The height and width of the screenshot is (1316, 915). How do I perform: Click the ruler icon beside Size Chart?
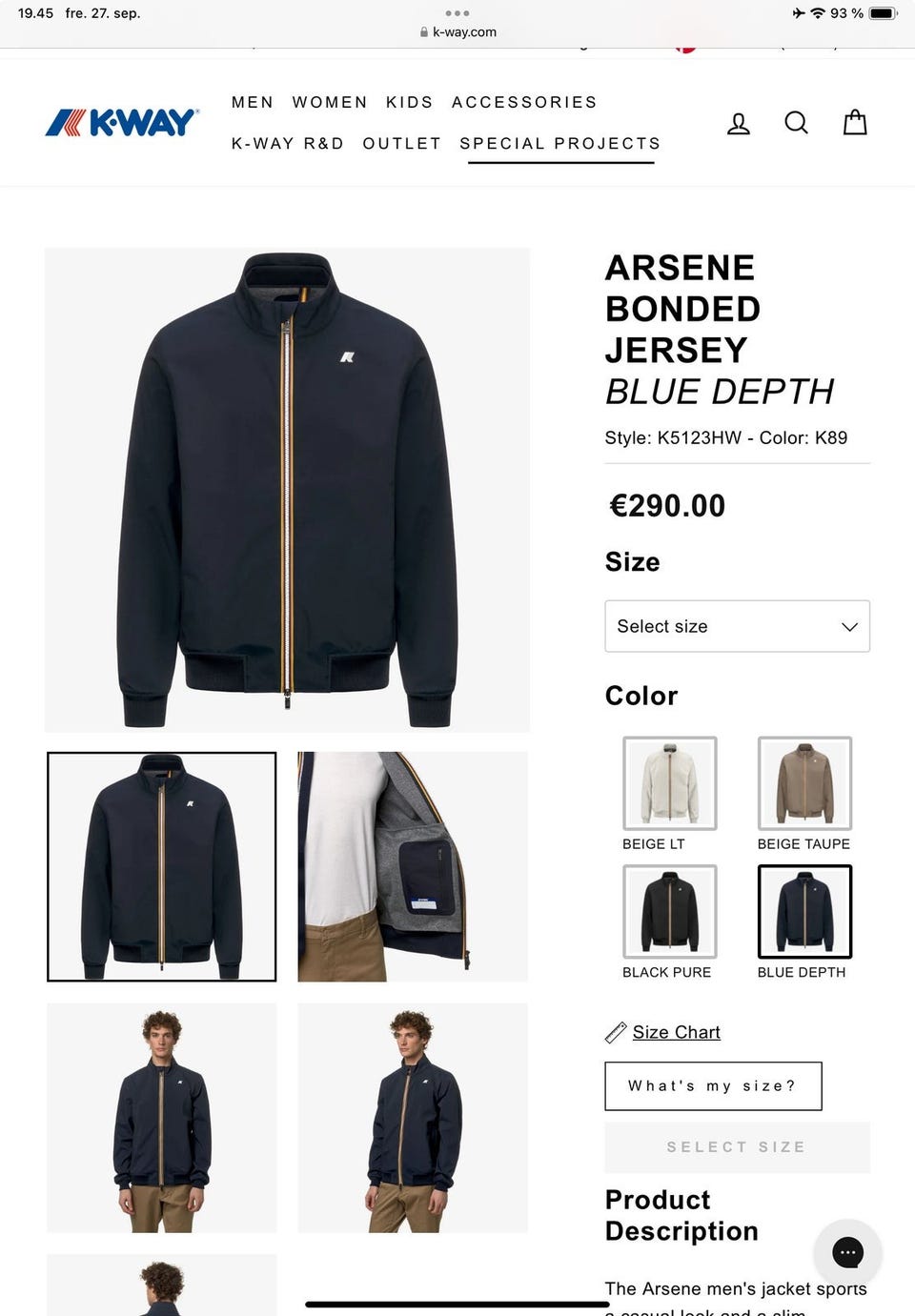pyautogui.click(x=616, y=1032)
